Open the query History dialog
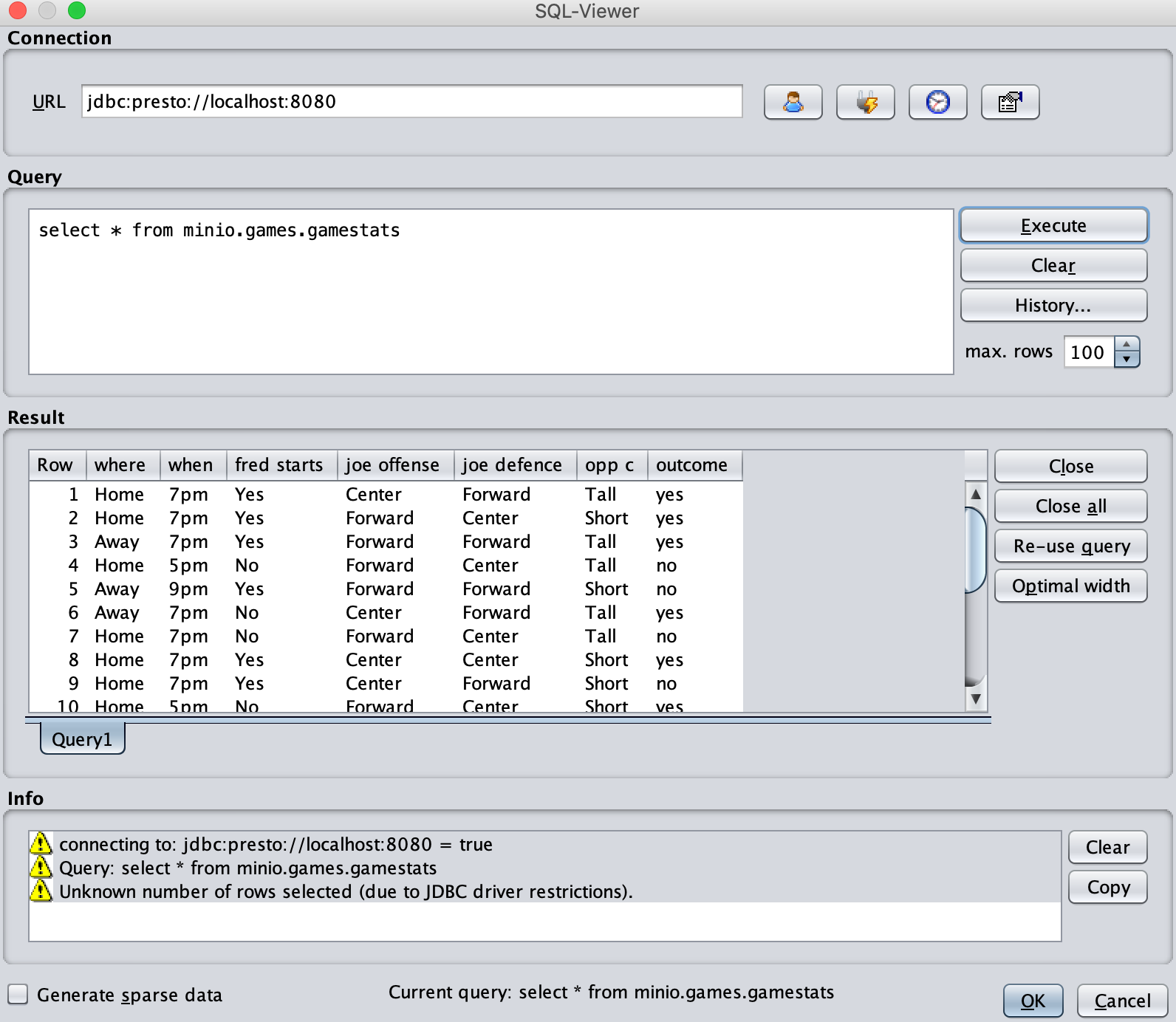 point(1053,306)
